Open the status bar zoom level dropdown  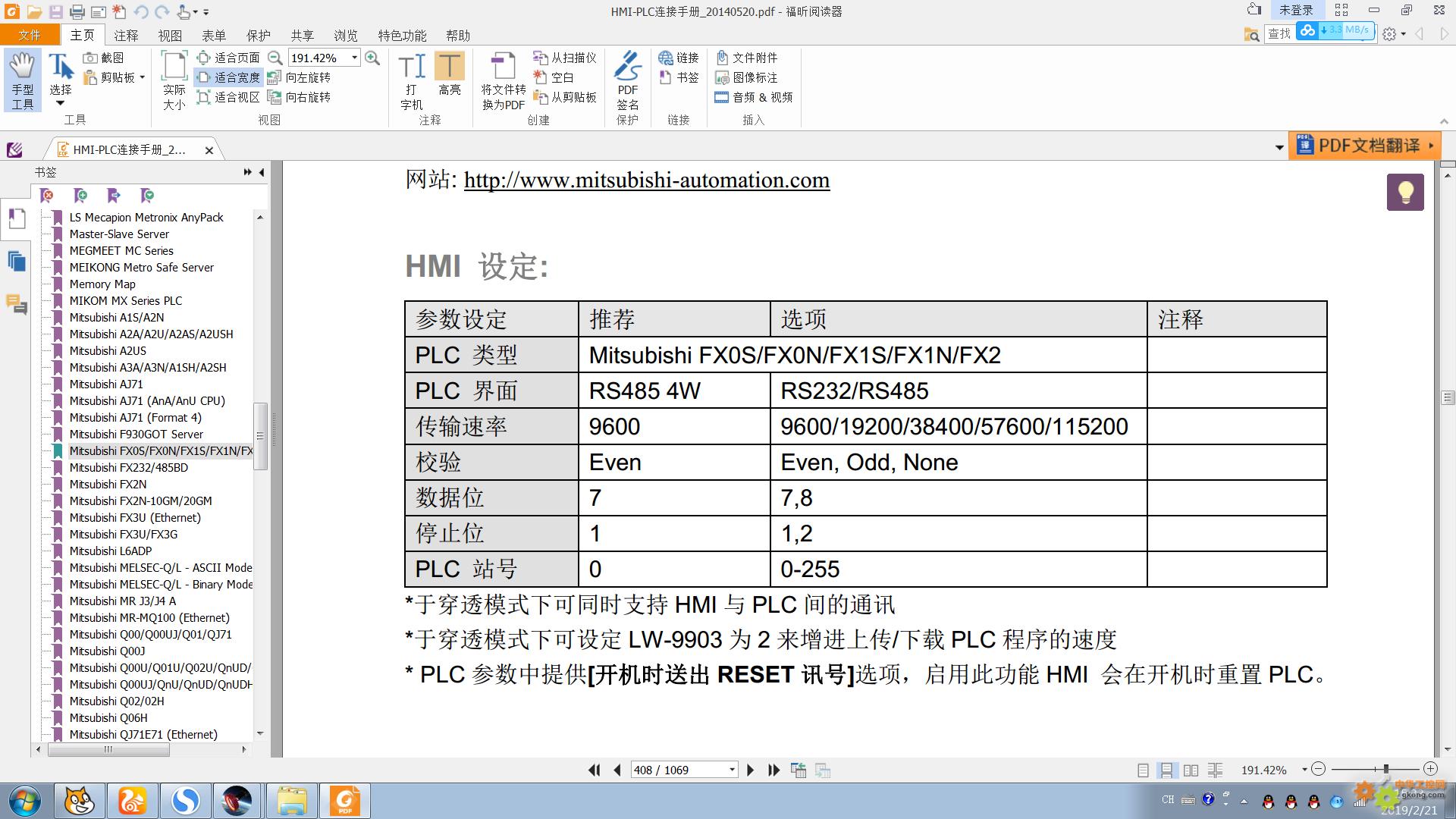tap(1304, 770)
